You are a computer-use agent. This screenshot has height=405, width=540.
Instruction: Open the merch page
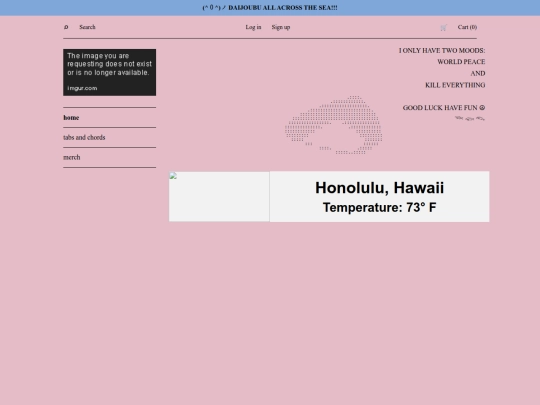[72, 157]
